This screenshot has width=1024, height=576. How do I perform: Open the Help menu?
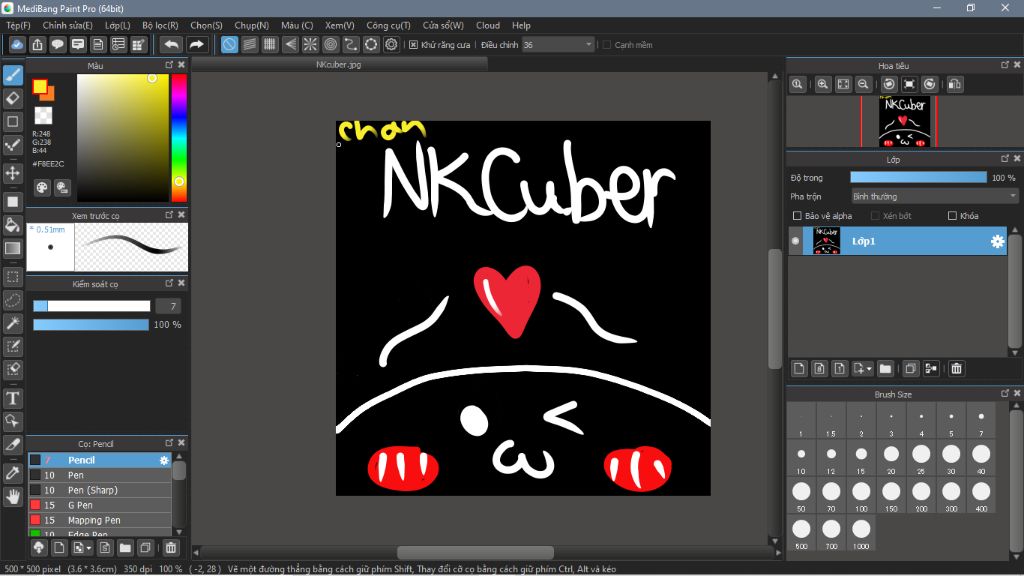pyautogui.click(x=521, y=25)
